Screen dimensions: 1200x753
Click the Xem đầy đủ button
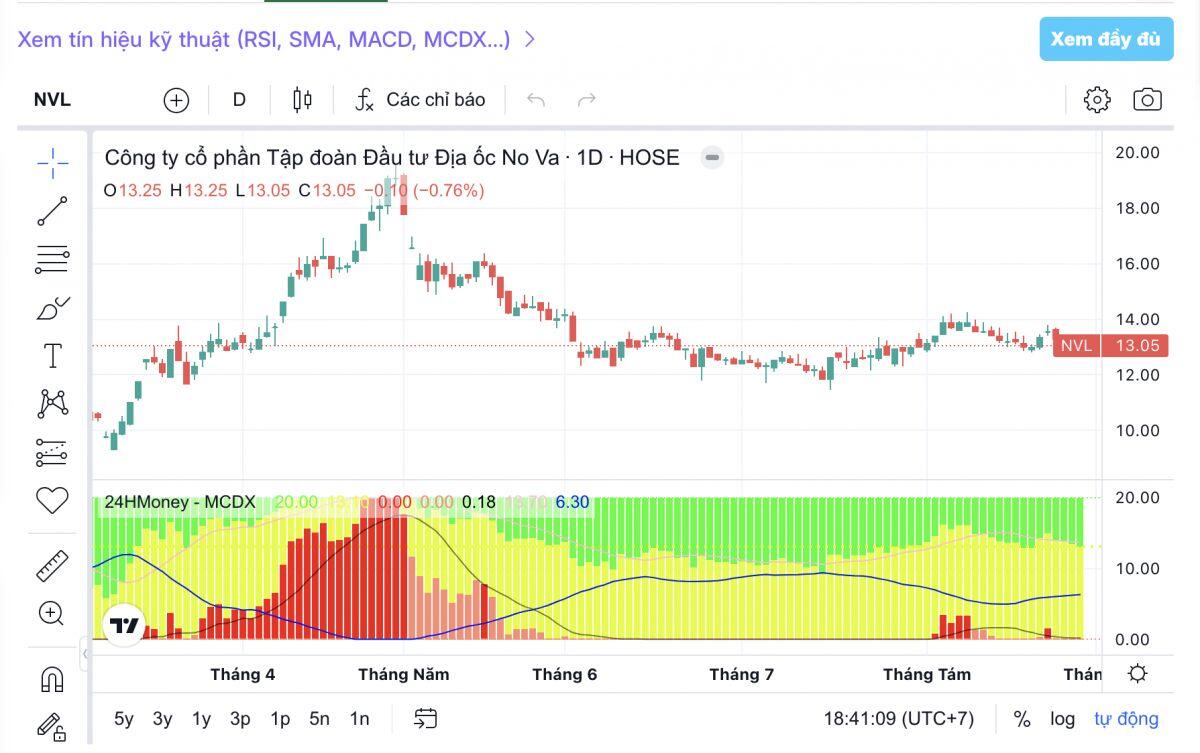click(x=1105, y=39)
